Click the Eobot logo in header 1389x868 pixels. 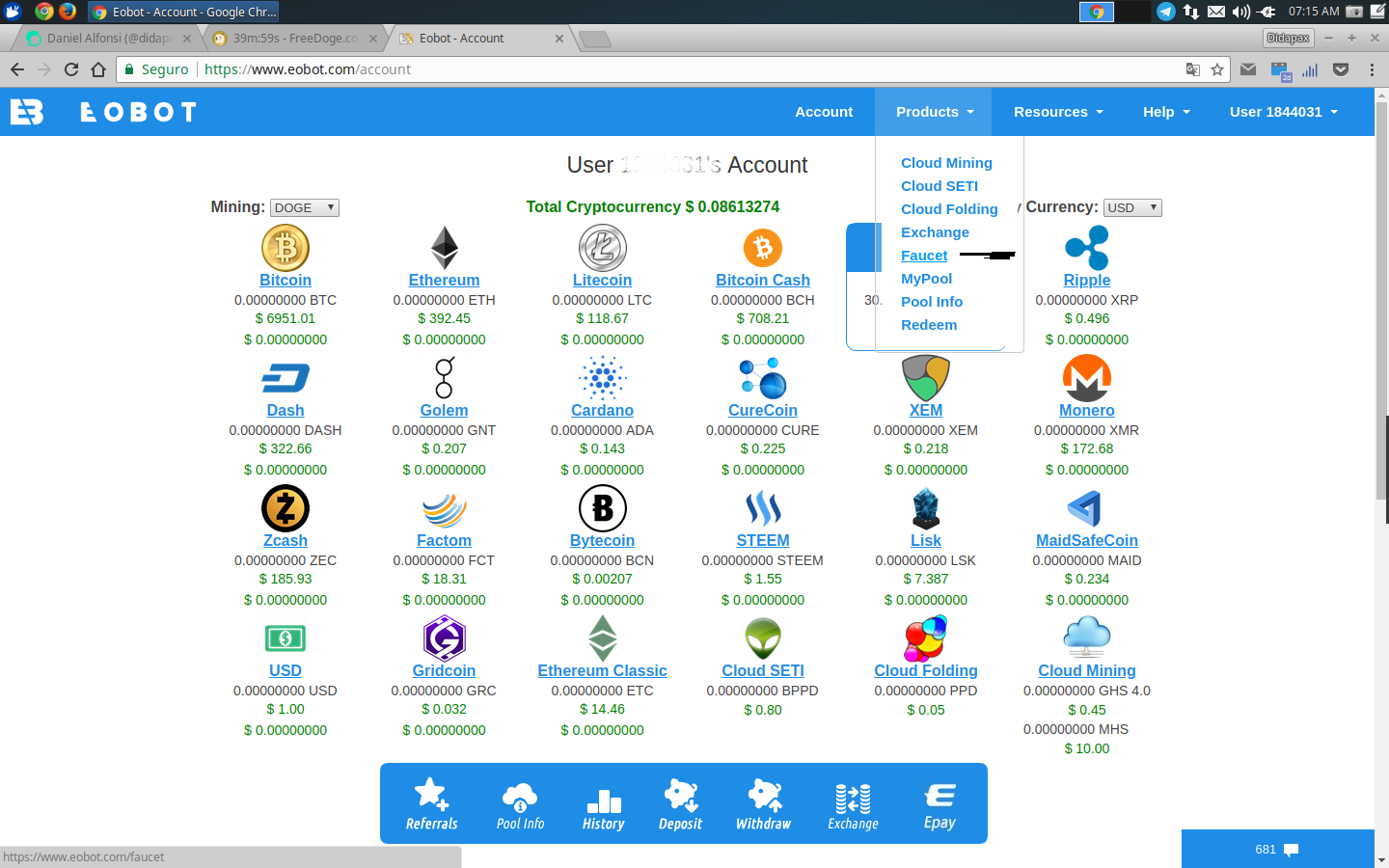click(x=104, y=112)
